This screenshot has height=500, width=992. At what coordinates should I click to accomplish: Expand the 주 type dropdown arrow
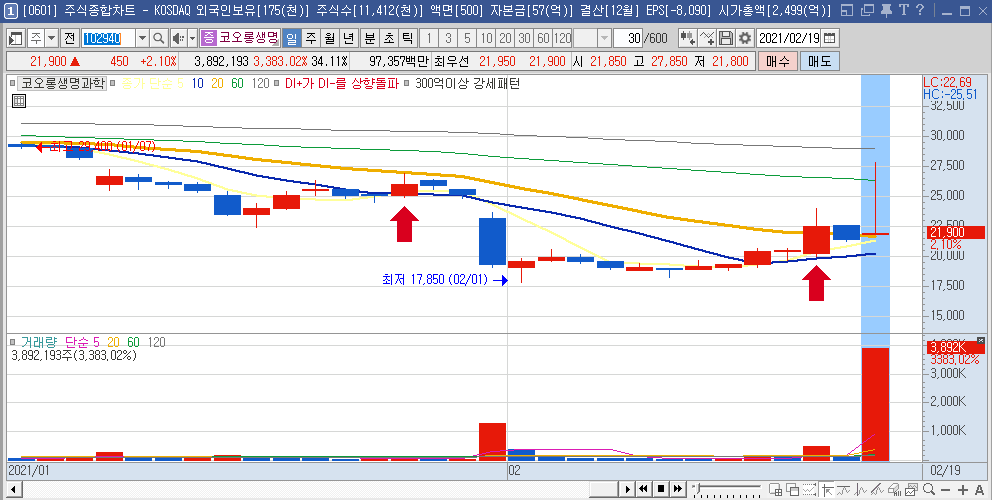tap(52, 39)
